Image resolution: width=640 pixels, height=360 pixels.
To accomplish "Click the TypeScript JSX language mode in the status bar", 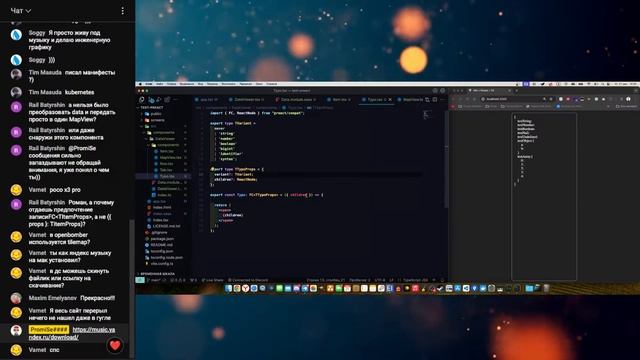I will 415,280.
